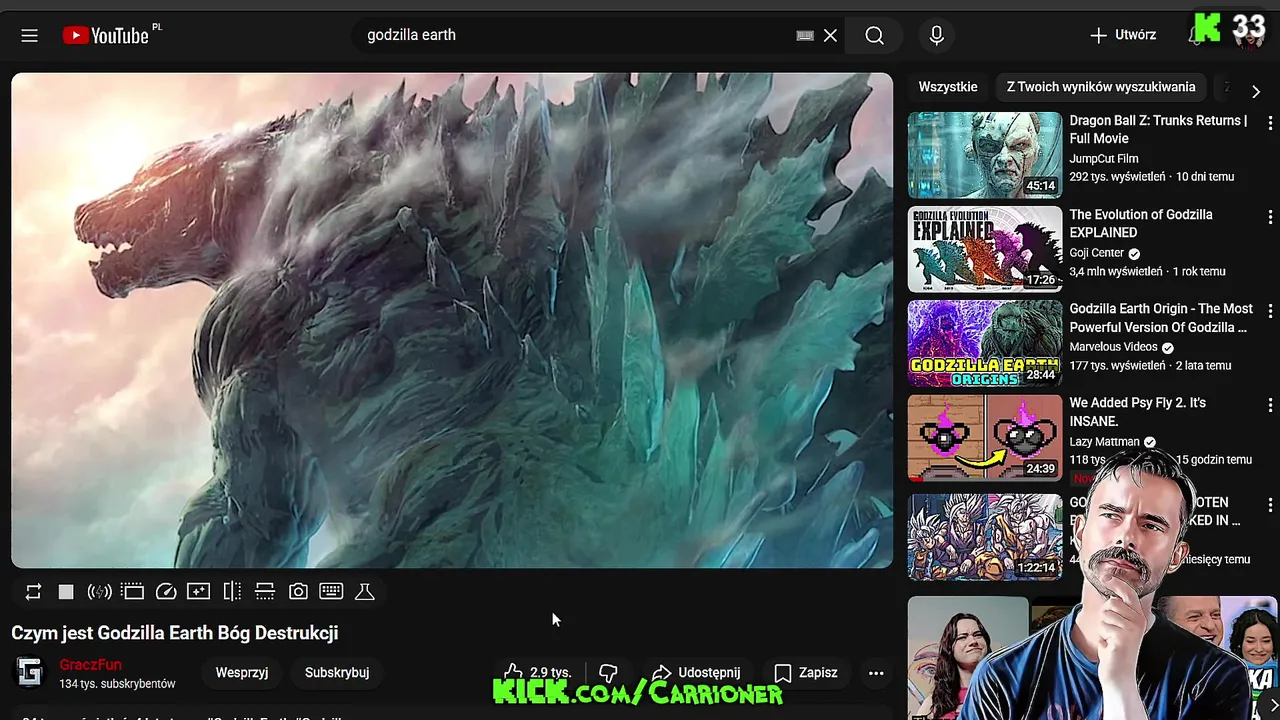Open the Utwórz create menu
The height and width of the screenshot is (720, 1280).
pyautogui.click(x=1123, y=35)
